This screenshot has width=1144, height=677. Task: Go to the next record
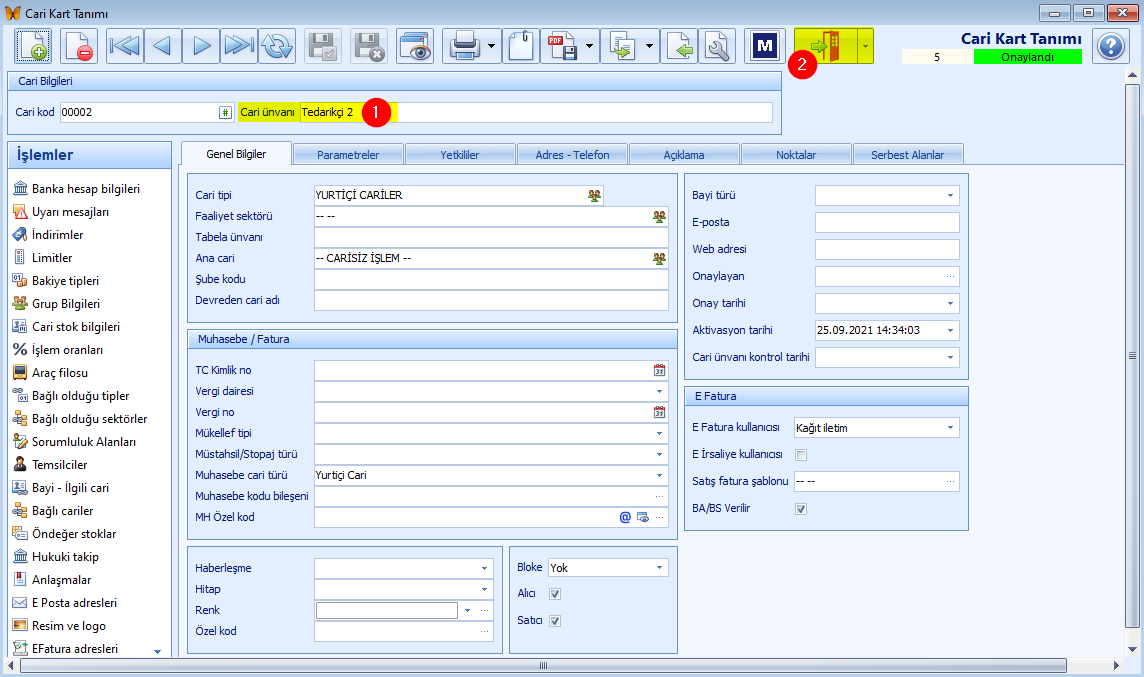tap(201, 46)
